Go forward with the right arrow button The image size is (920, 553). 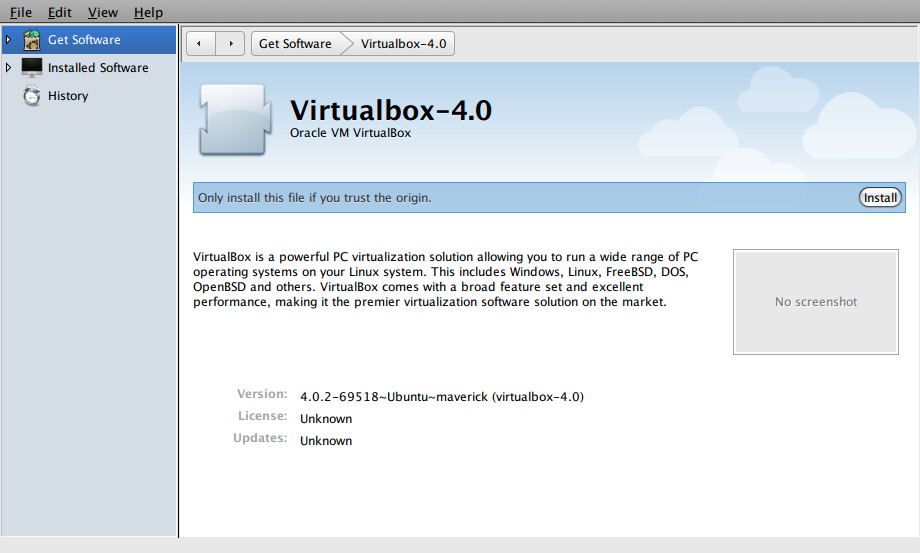(x=230, y=43)
